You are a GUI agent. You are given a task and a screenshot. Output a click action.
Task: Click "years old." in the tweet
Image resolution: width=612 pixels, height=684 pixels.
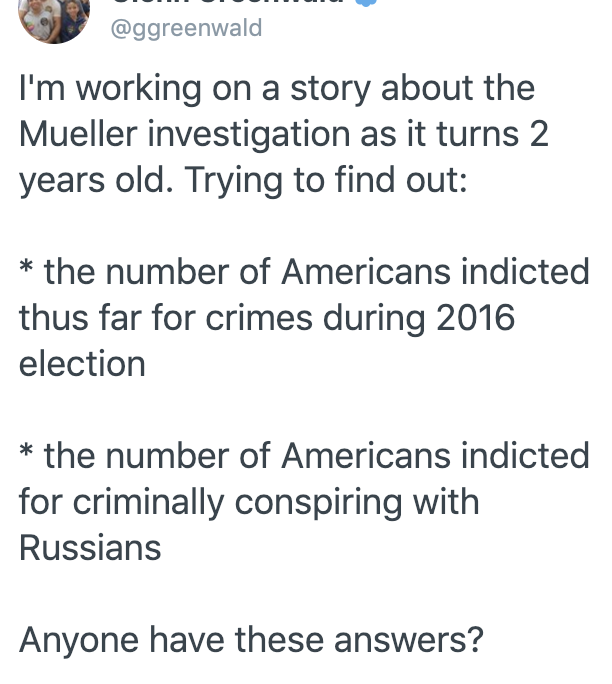96,180
